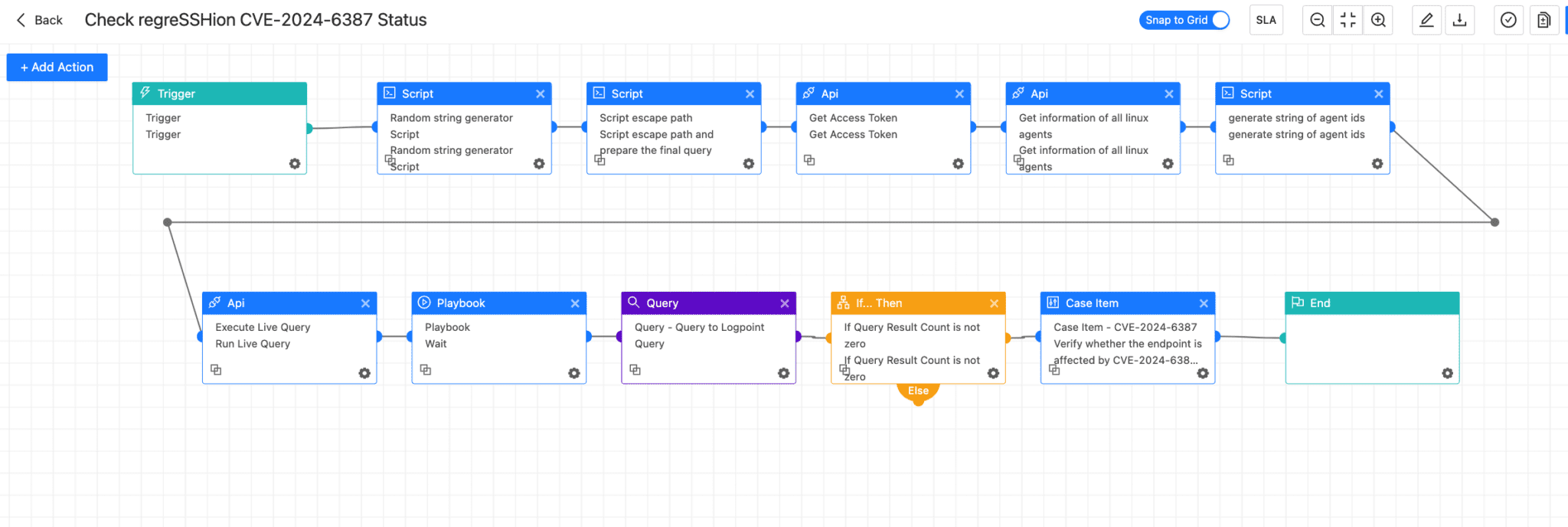Click the download icon in toolbar
This screenshot has height=527, width=1568.
(x=1459, y=20)
